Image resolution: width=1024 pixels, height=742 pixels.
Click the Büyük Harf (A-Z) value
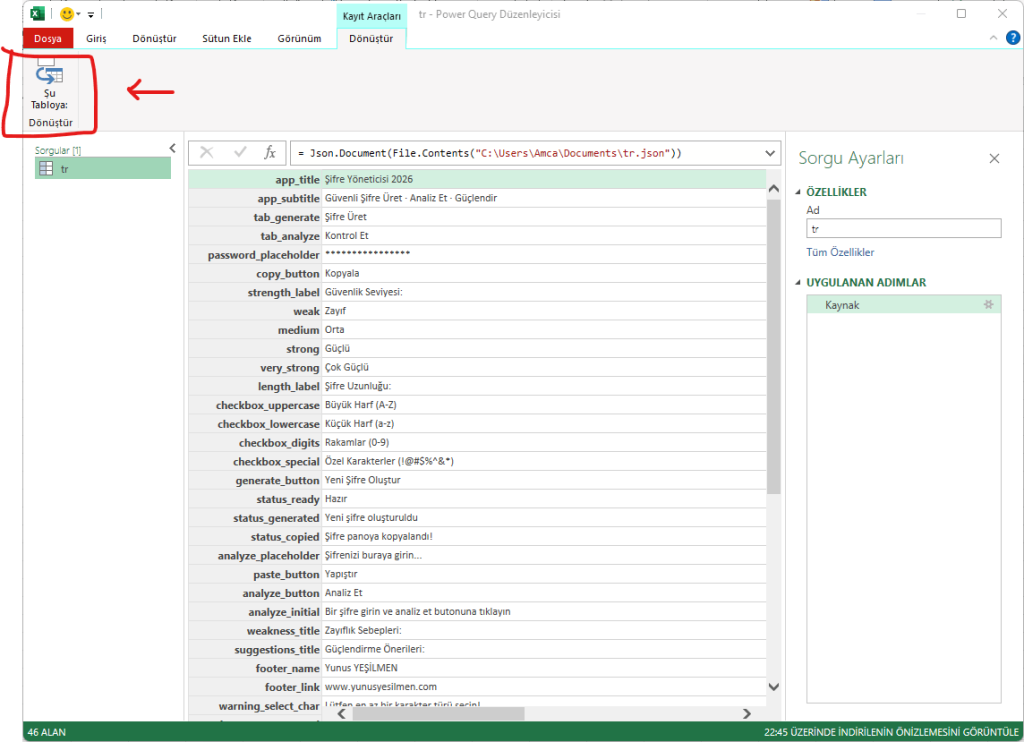360,405
